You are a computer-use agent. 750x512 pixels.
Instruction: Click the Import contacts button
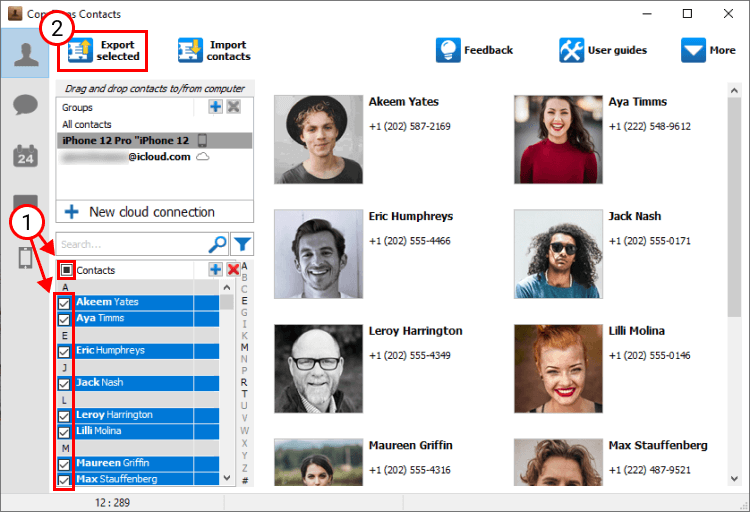tap(214, 51)
